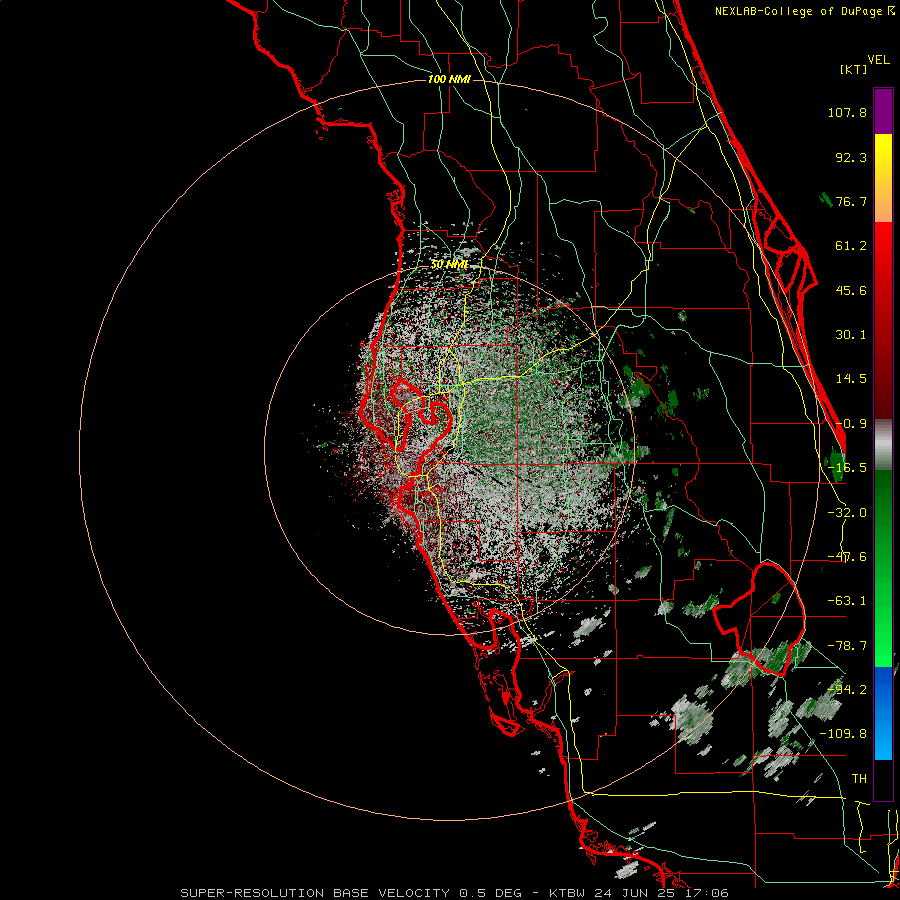Click the -0.9 scale value

tap(851, 424)
